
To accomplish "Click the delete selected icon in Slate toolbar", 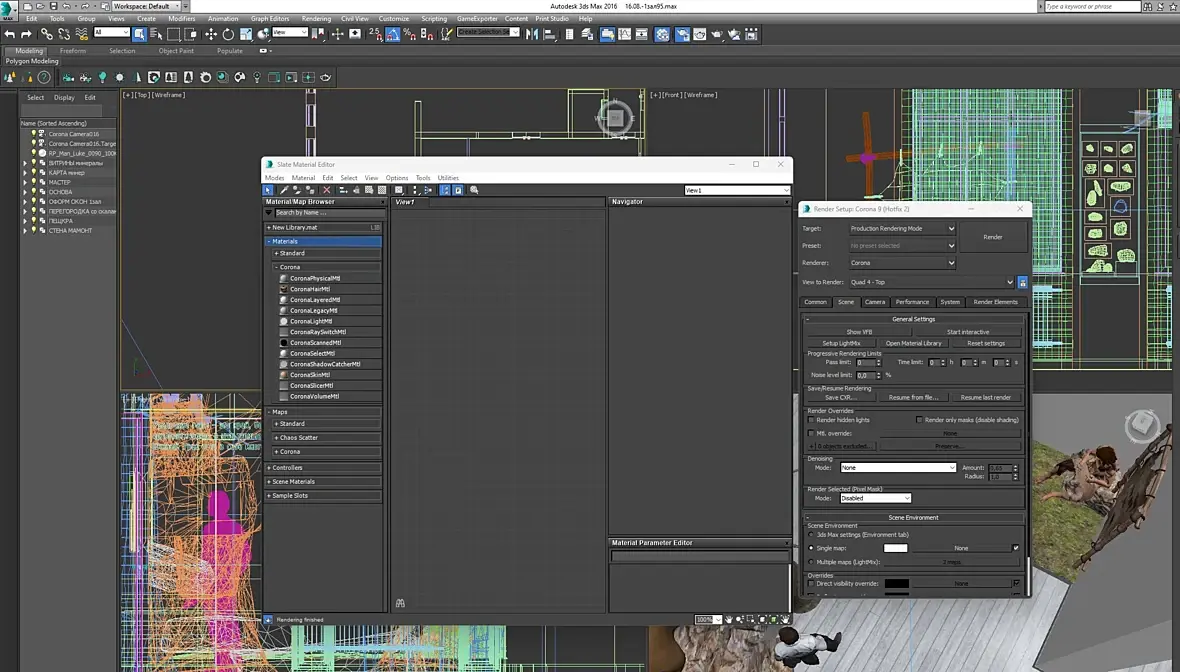I will click(326, 190).
